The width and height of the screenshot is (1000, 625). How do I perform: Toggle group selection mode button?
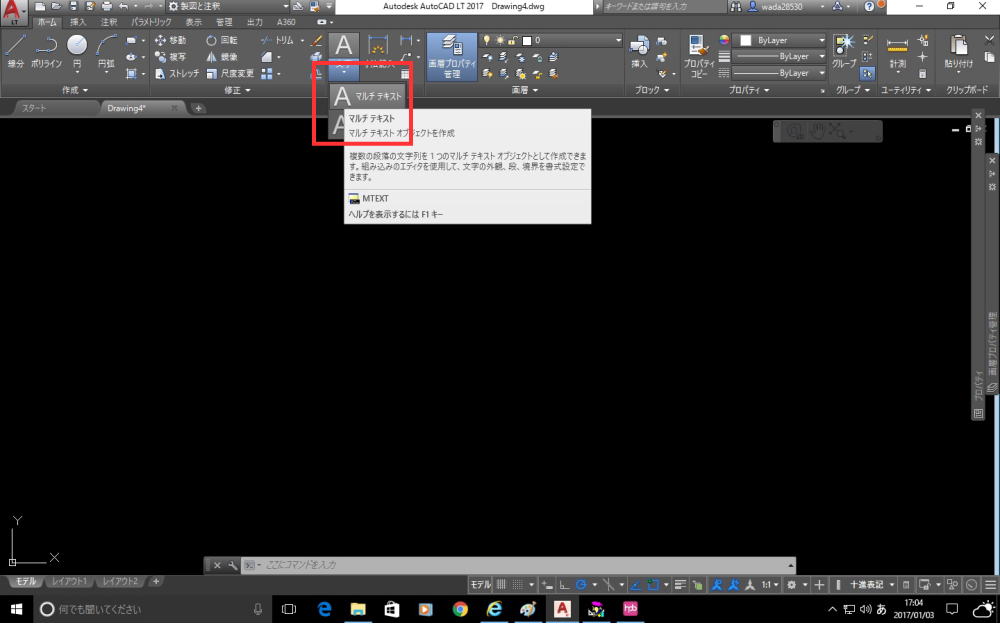tap(867, 73)
